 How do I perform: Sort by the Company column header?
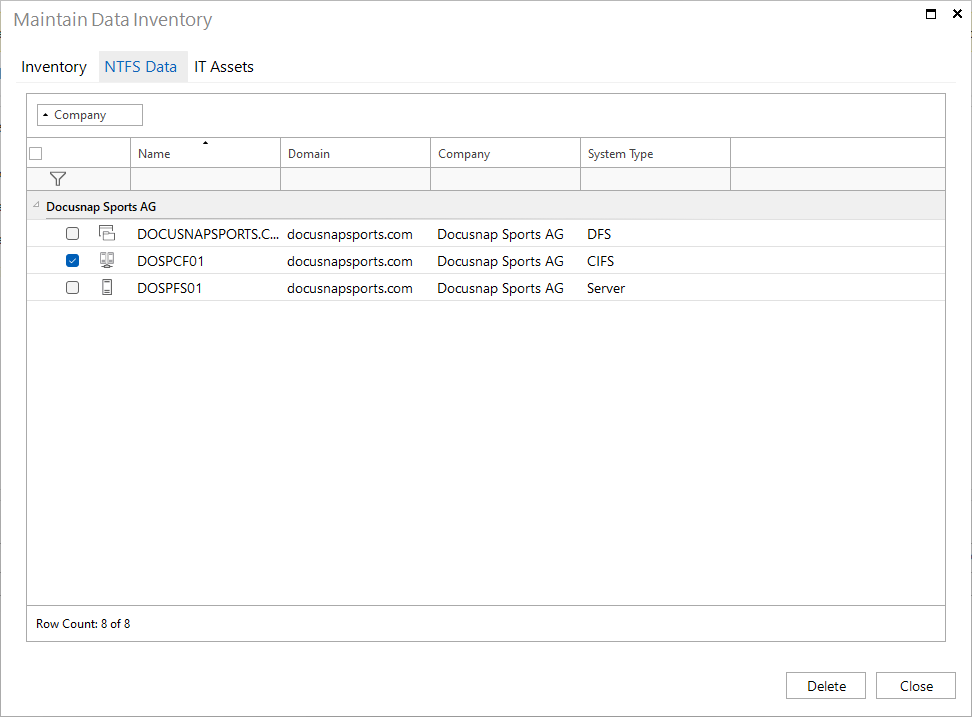pos(505,152)
